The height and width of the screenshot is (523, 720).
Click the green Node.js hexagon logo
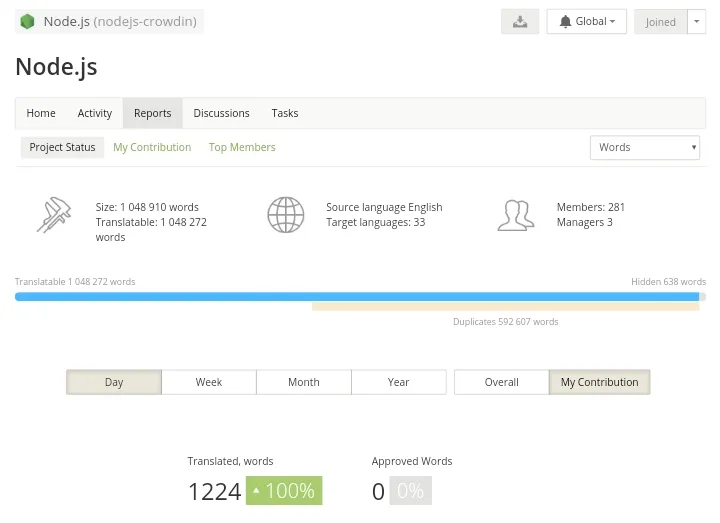pos(27,21)
